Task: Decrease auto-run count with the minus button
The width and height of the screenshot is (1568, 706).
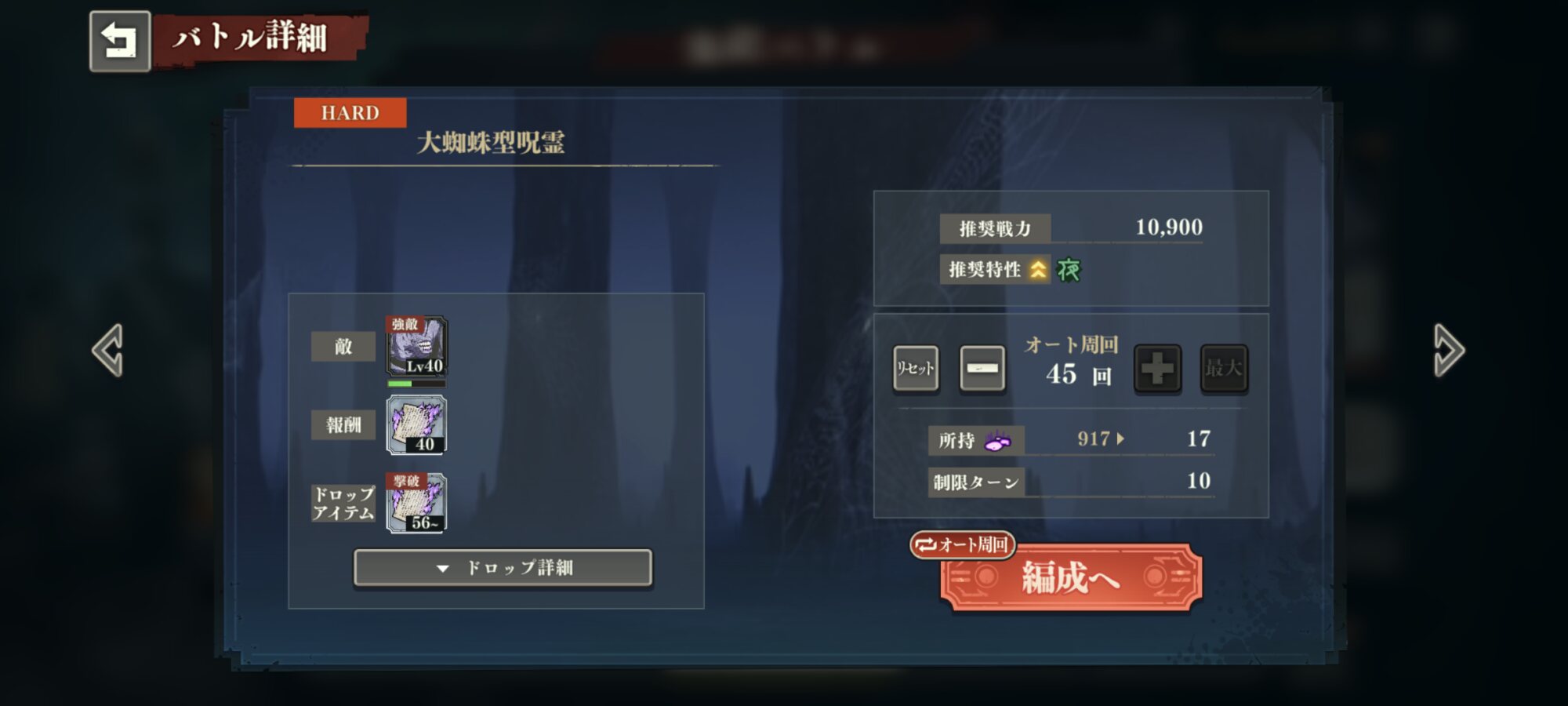Action: point(982,368)
